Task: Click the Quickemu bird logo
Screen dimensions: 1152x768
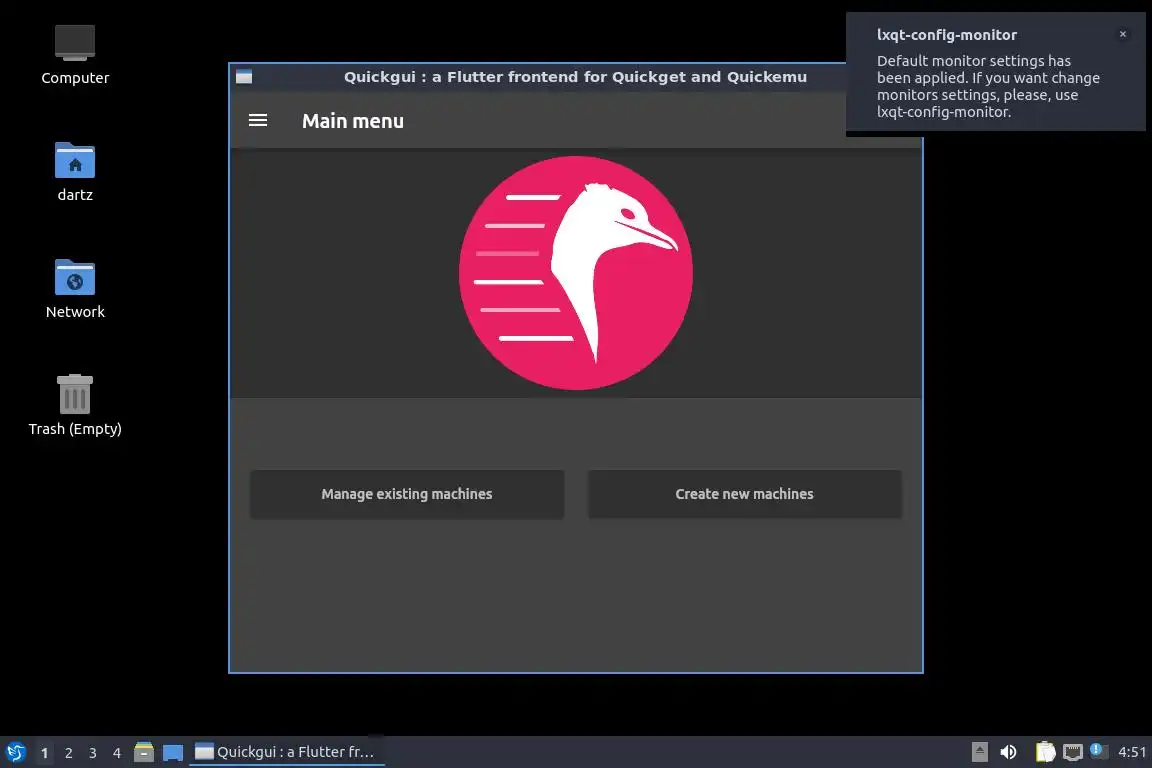Action: (576, 273)
